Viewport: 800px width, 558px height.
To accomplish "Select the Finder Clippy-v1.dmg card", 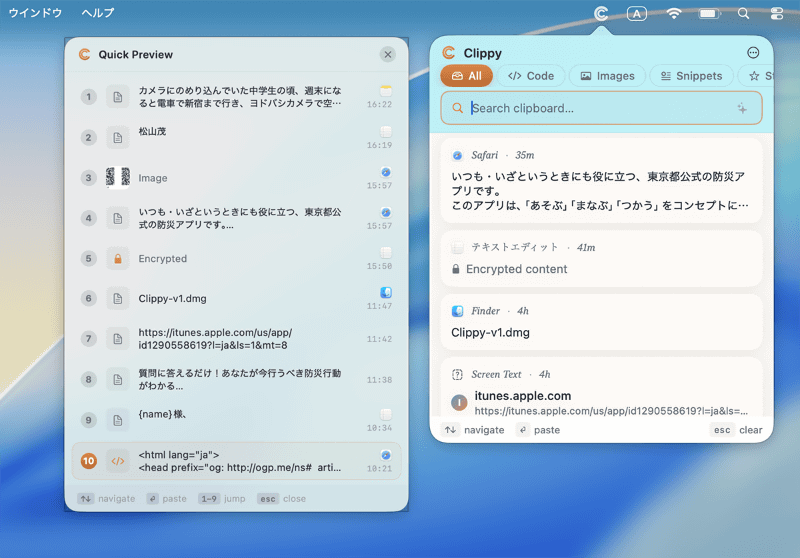I will coord(601,322).
